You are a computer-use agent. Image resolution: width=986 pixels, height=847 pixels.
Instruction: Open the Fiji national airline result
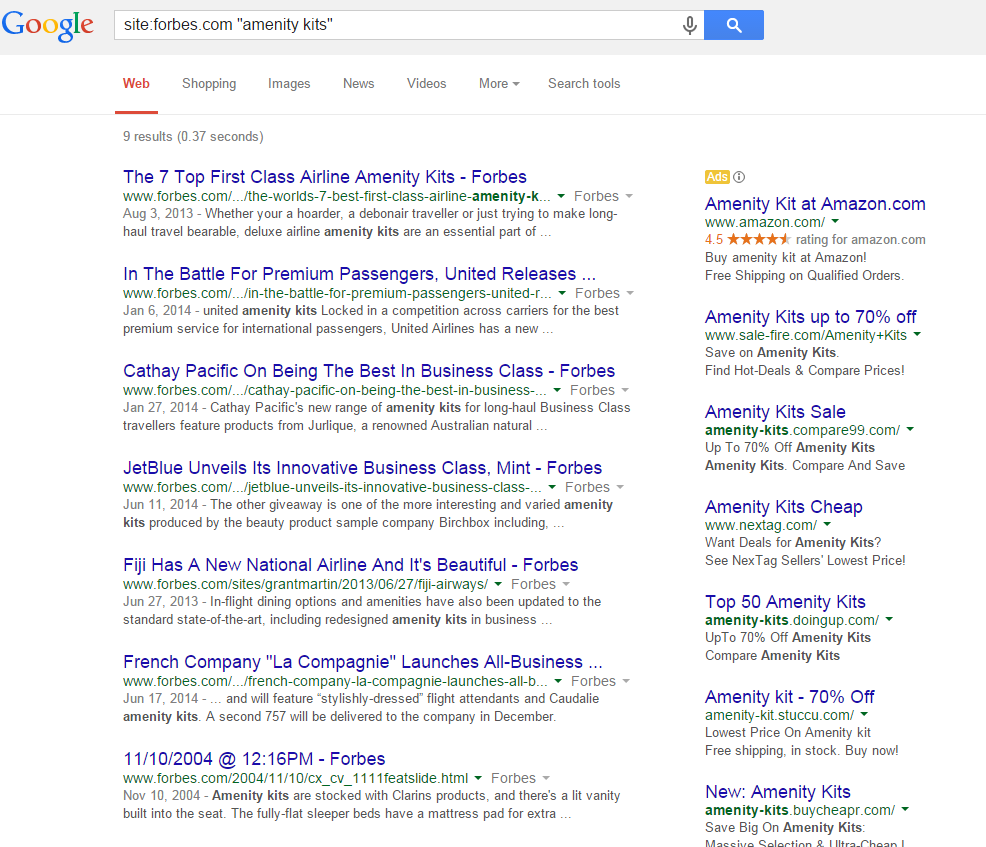click(351, 565)
